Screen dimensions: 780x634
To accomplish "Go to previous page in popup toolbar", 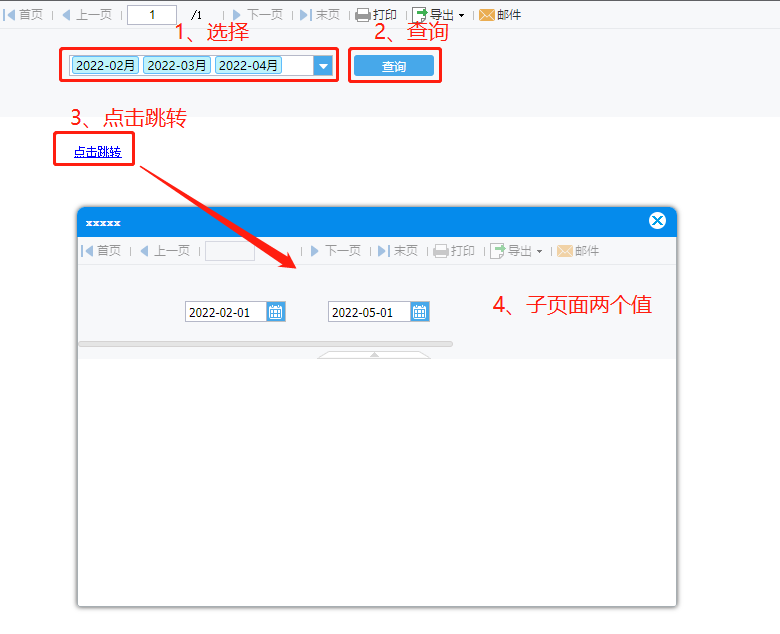I will coord(165,251).
